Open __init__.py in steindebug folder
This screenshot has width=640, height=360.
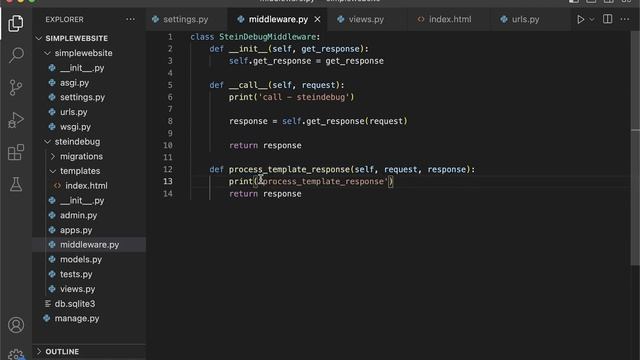82,200
